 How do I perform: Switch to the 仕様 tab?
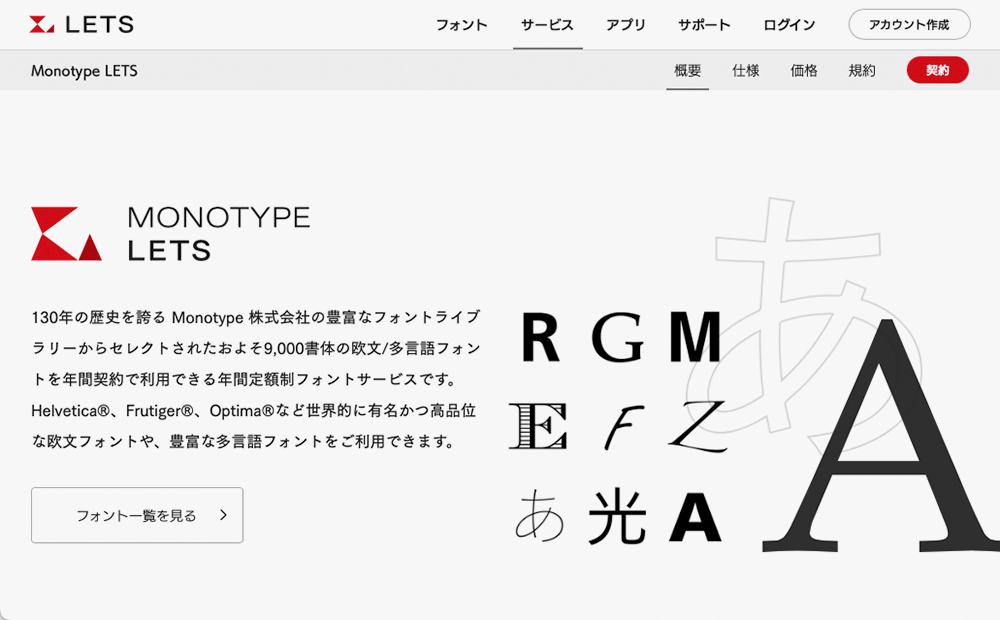point(745,70)
